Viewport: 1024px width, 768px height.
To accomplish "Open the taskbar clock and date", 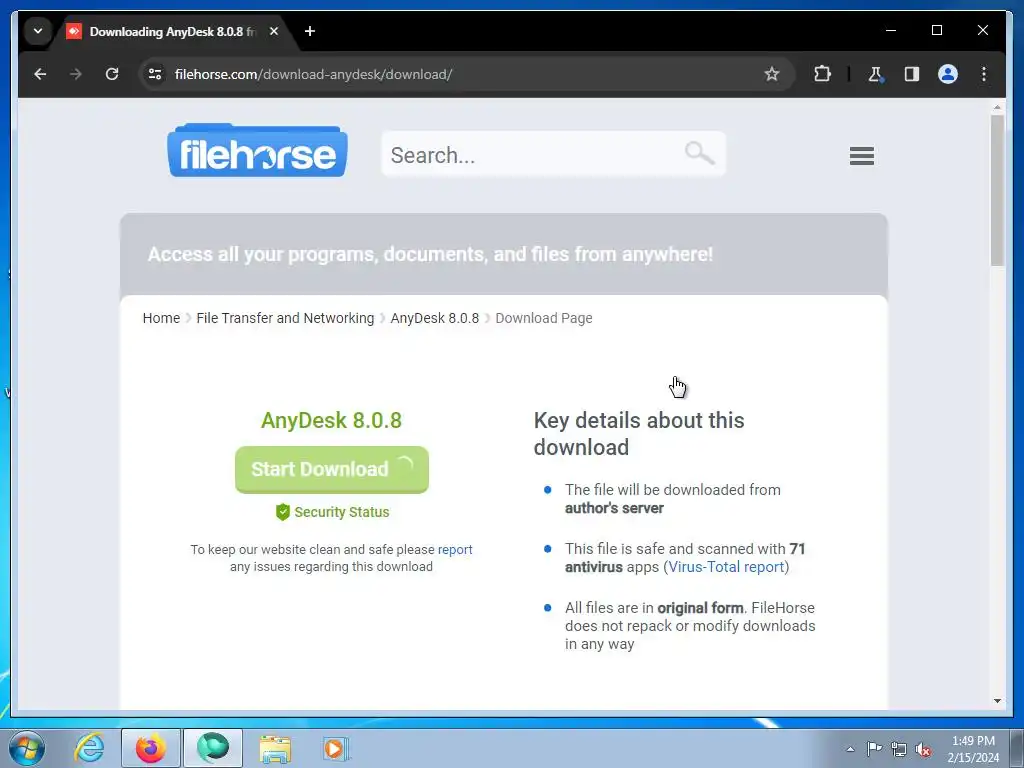I will click(973, 749).
